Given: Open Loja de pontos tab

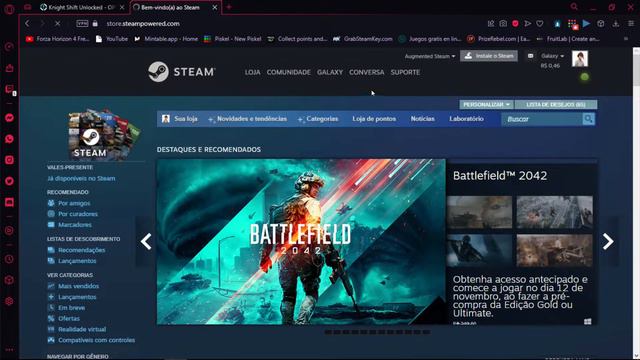Looking at the screenshot, I should point(374,119).
